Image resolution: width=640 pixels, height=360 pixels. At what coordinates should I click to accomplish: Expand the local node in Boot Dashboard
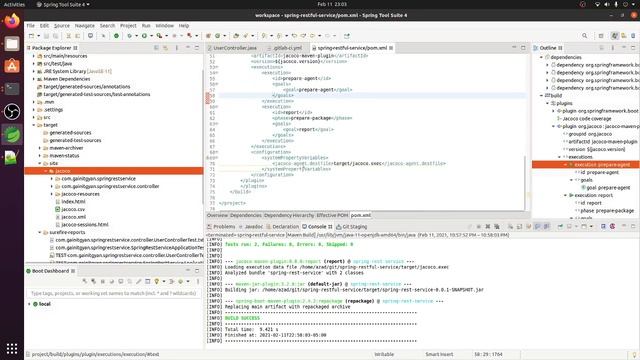coord(29,304)
